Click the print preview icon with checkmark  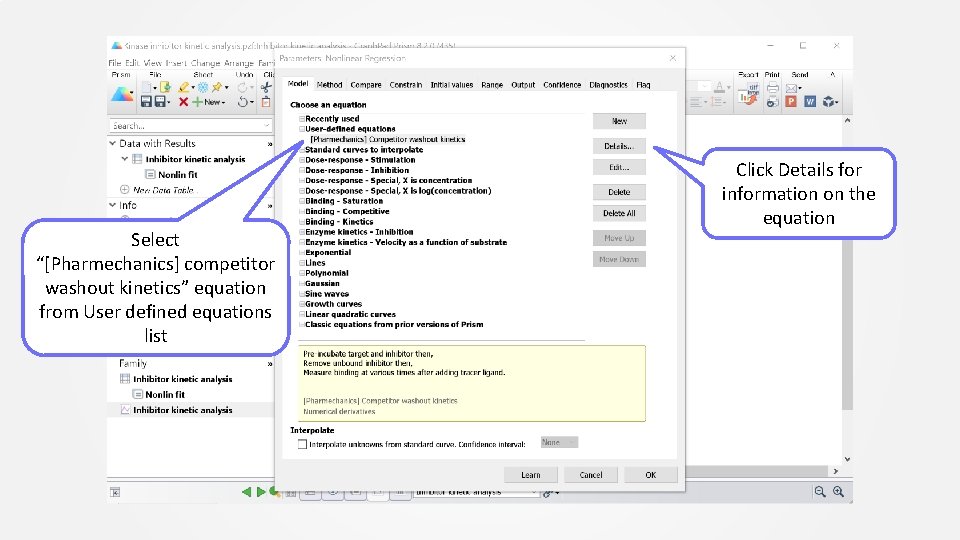[773, 102]
